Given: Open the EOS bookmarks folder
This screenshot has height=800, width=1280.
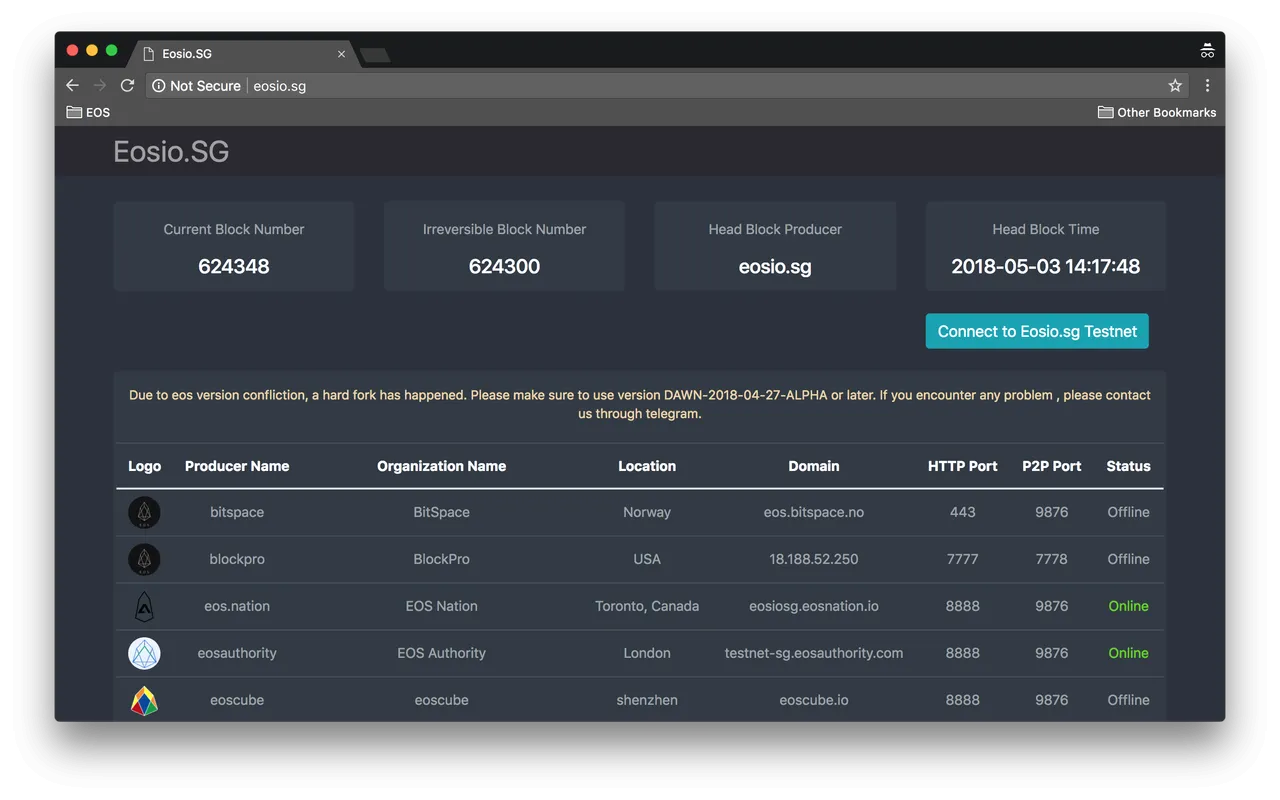Looking at the screenshot, I should (x=88, y=112).
